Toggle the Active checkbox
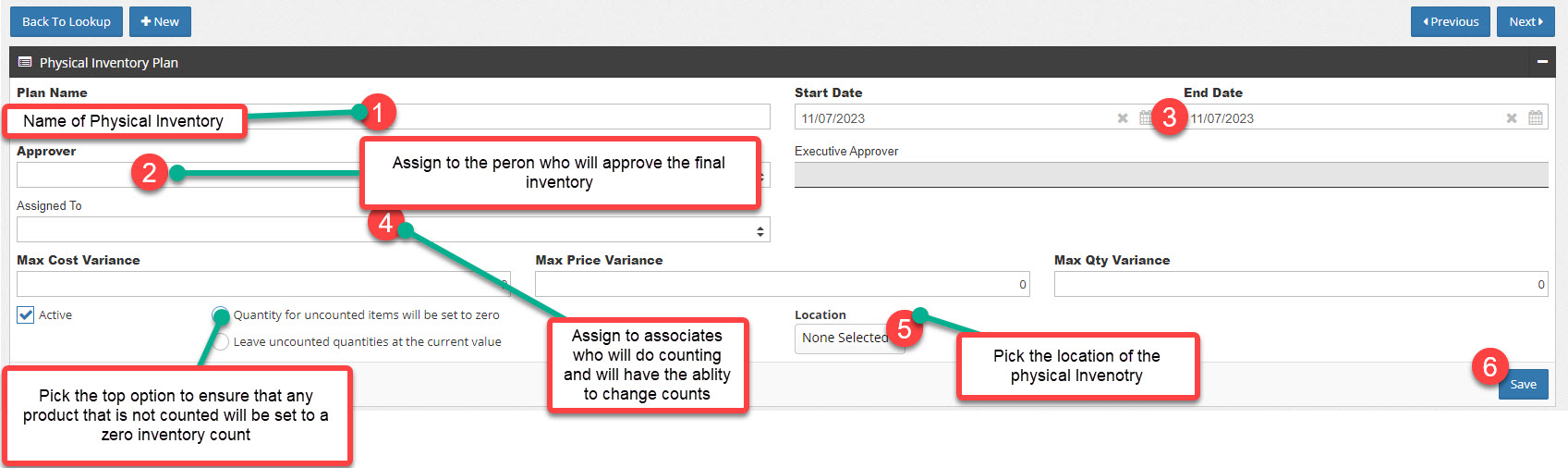 click(x=26, y=315)
